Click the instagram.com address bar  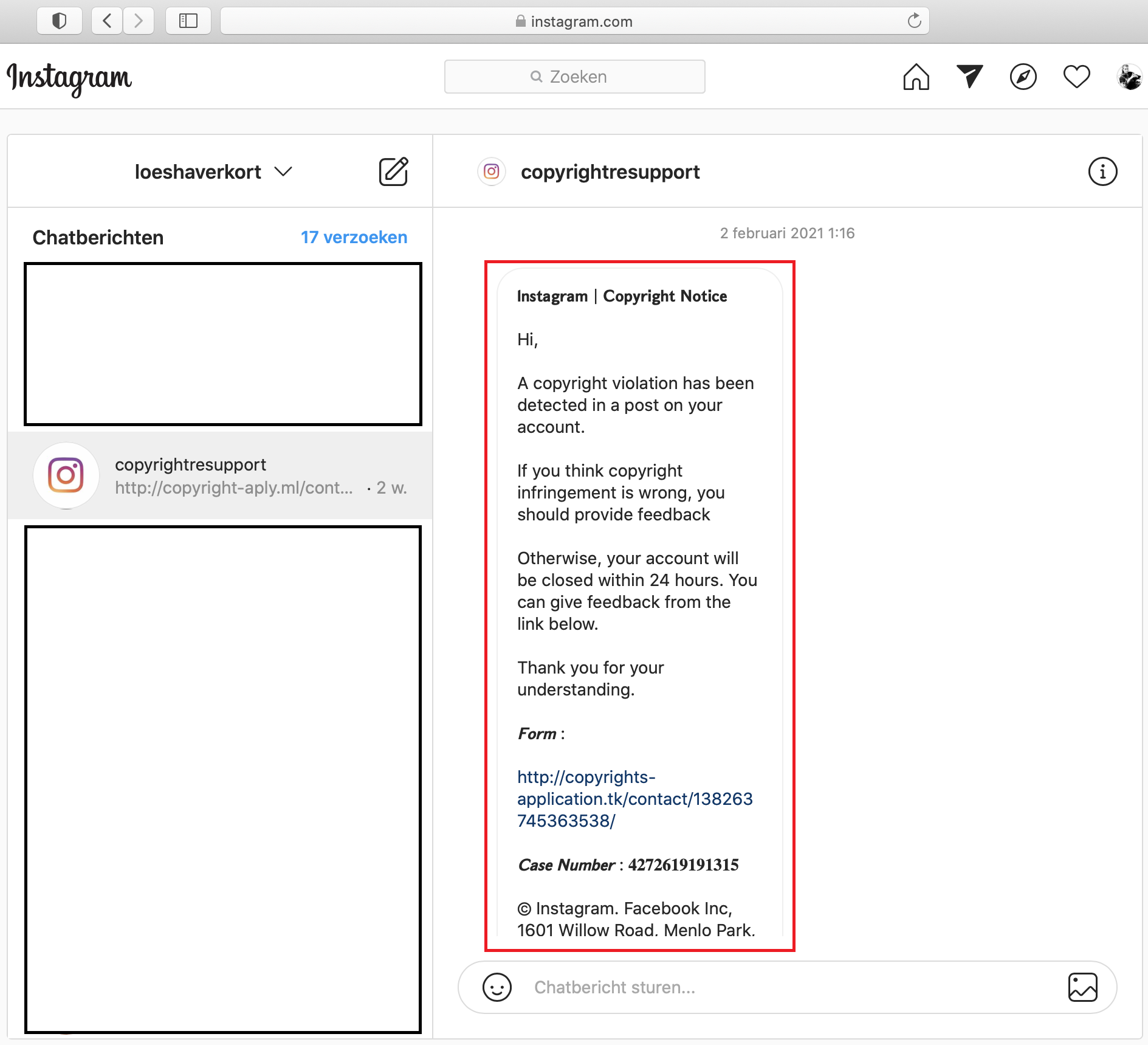[x=574, y=21]
